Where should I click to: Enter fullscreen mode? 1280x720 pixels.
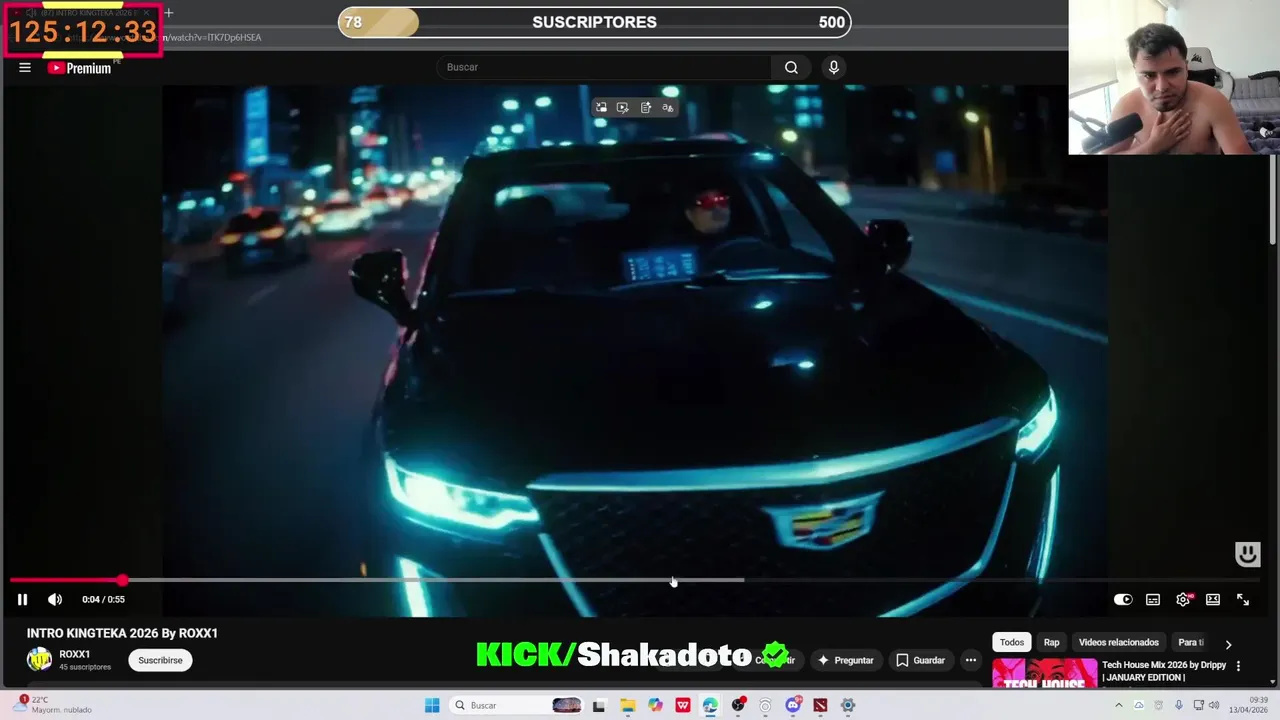coord(1243,599)
